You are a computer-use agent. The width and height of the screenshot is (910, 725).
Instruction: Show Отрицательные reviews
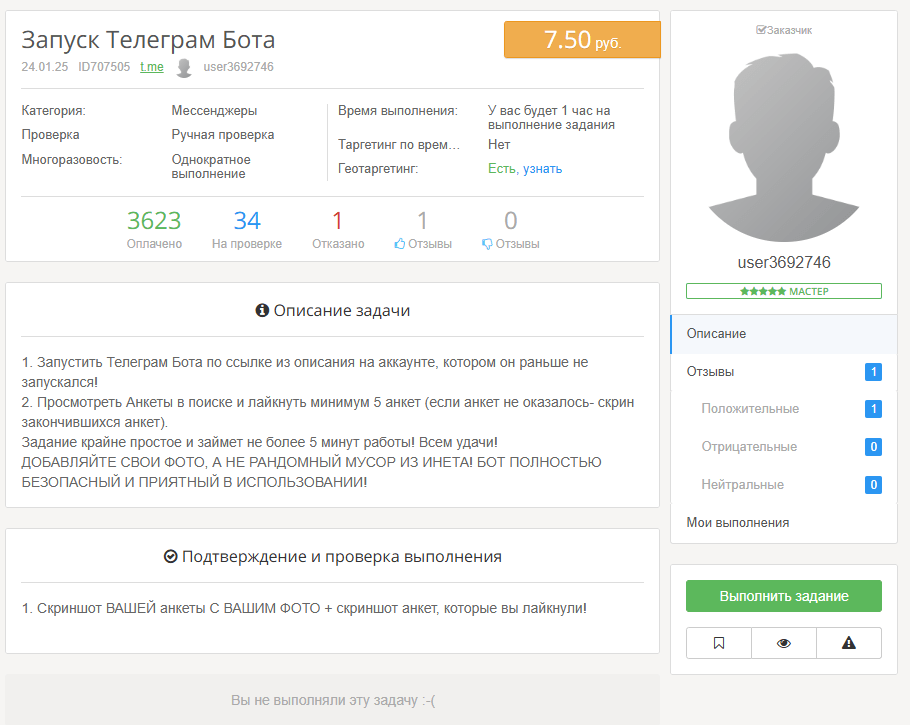coord(783,446)
